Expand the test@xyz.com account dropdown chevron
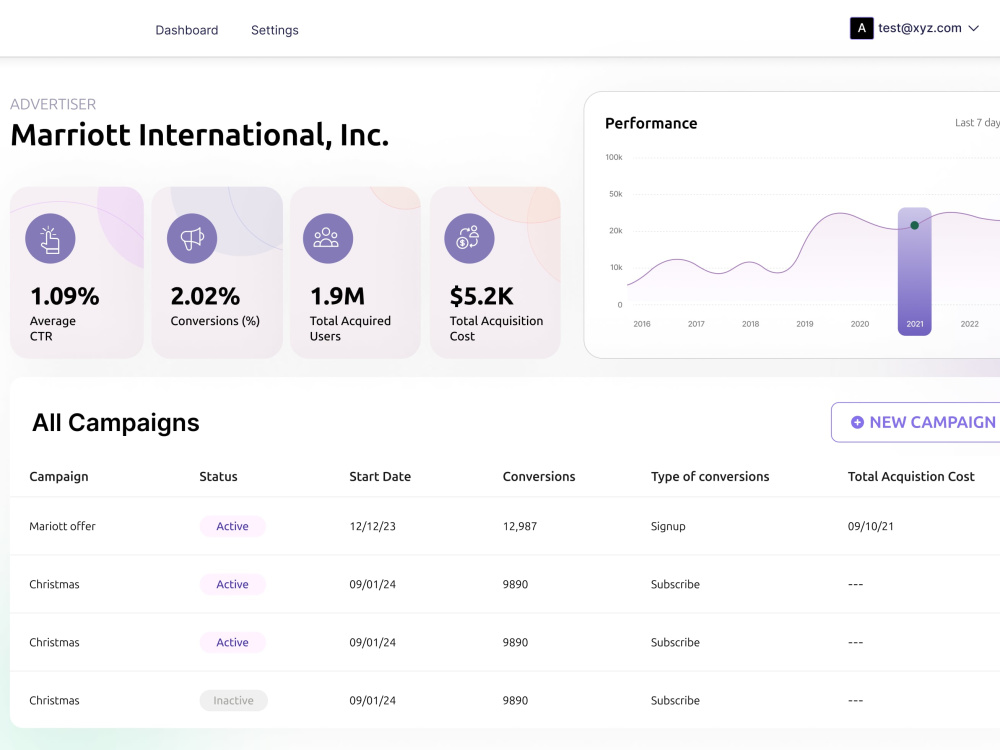The image size is (1000, 750). tap(974, 28)
